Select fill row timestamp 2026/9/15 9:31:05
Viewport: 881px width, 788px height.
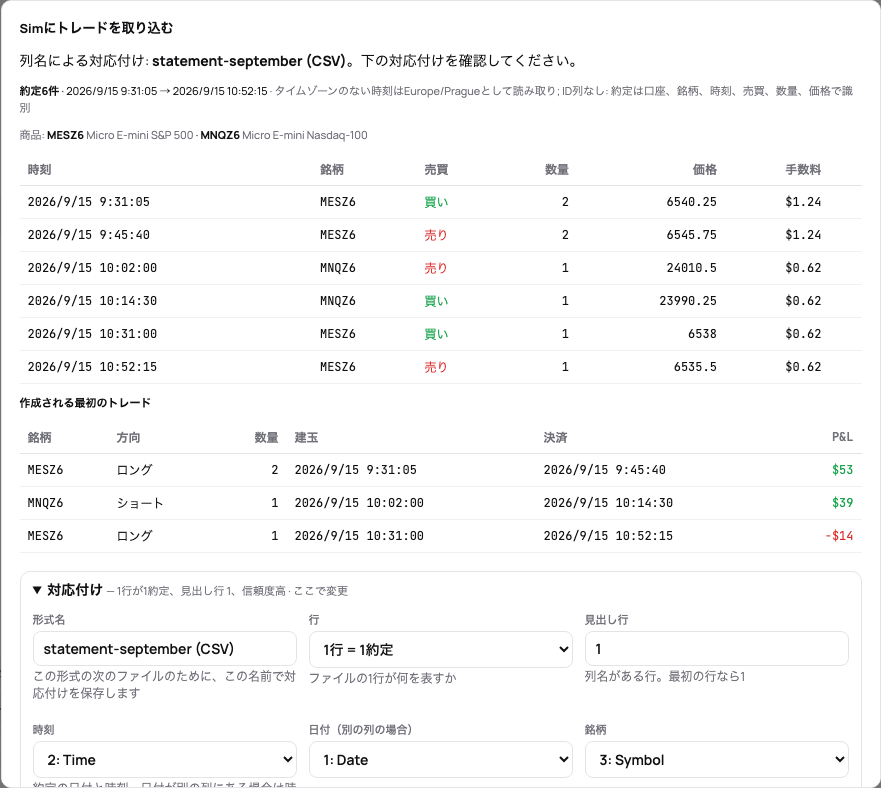(x=89, y=202)
